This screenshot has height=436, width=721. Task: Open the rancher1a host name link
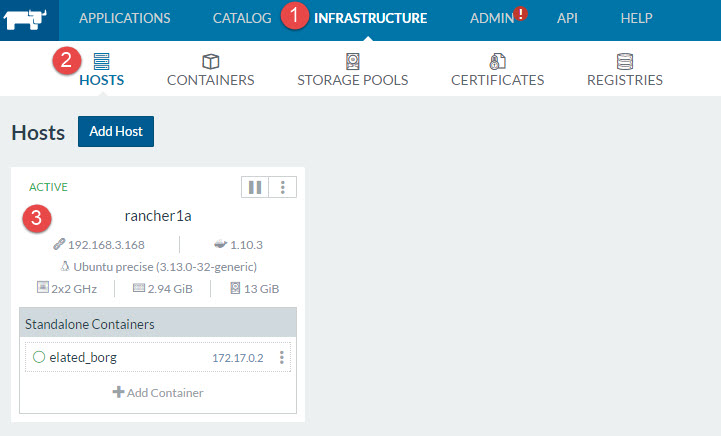coord(157,216)
